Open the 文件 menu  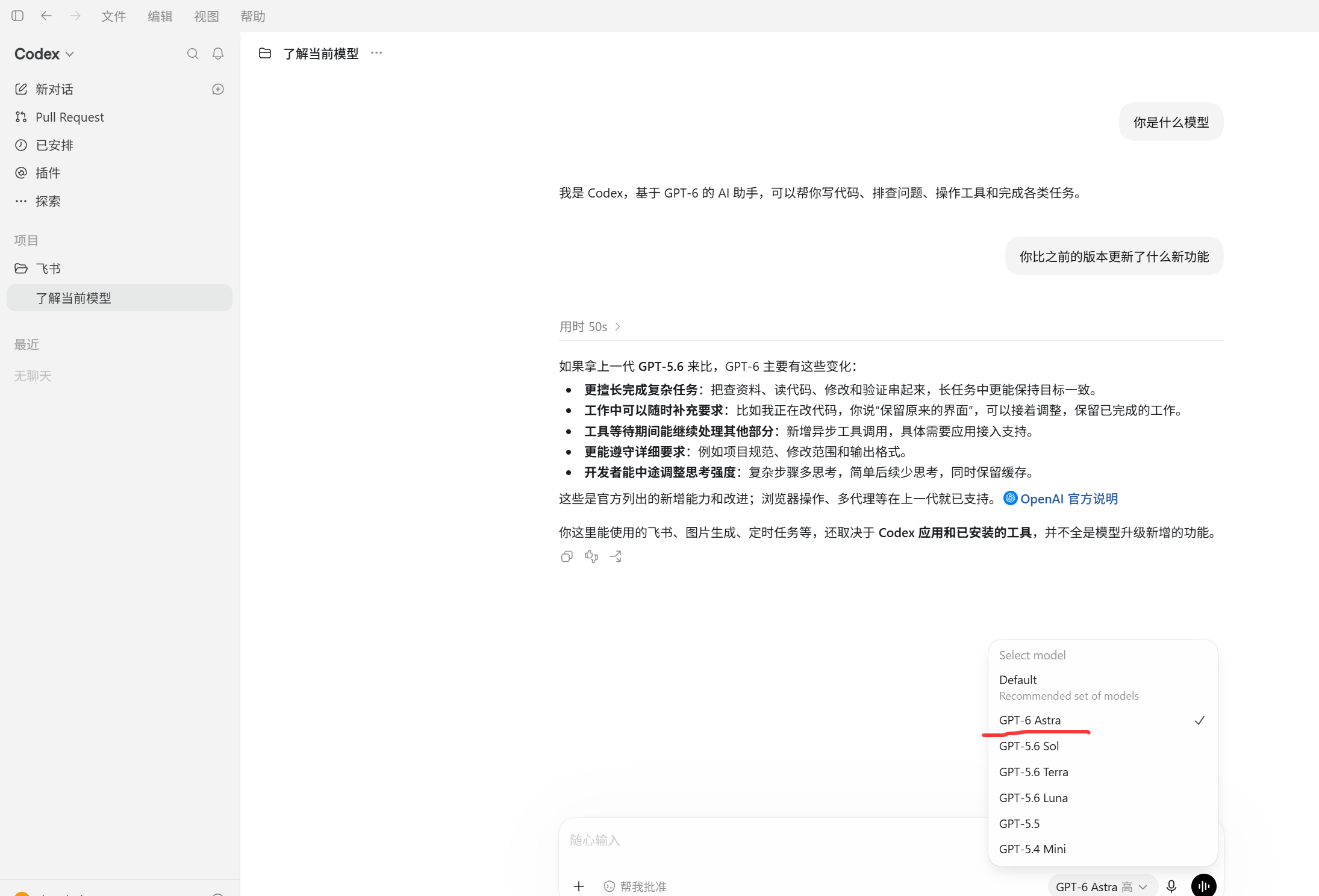[x=113, y=16]
